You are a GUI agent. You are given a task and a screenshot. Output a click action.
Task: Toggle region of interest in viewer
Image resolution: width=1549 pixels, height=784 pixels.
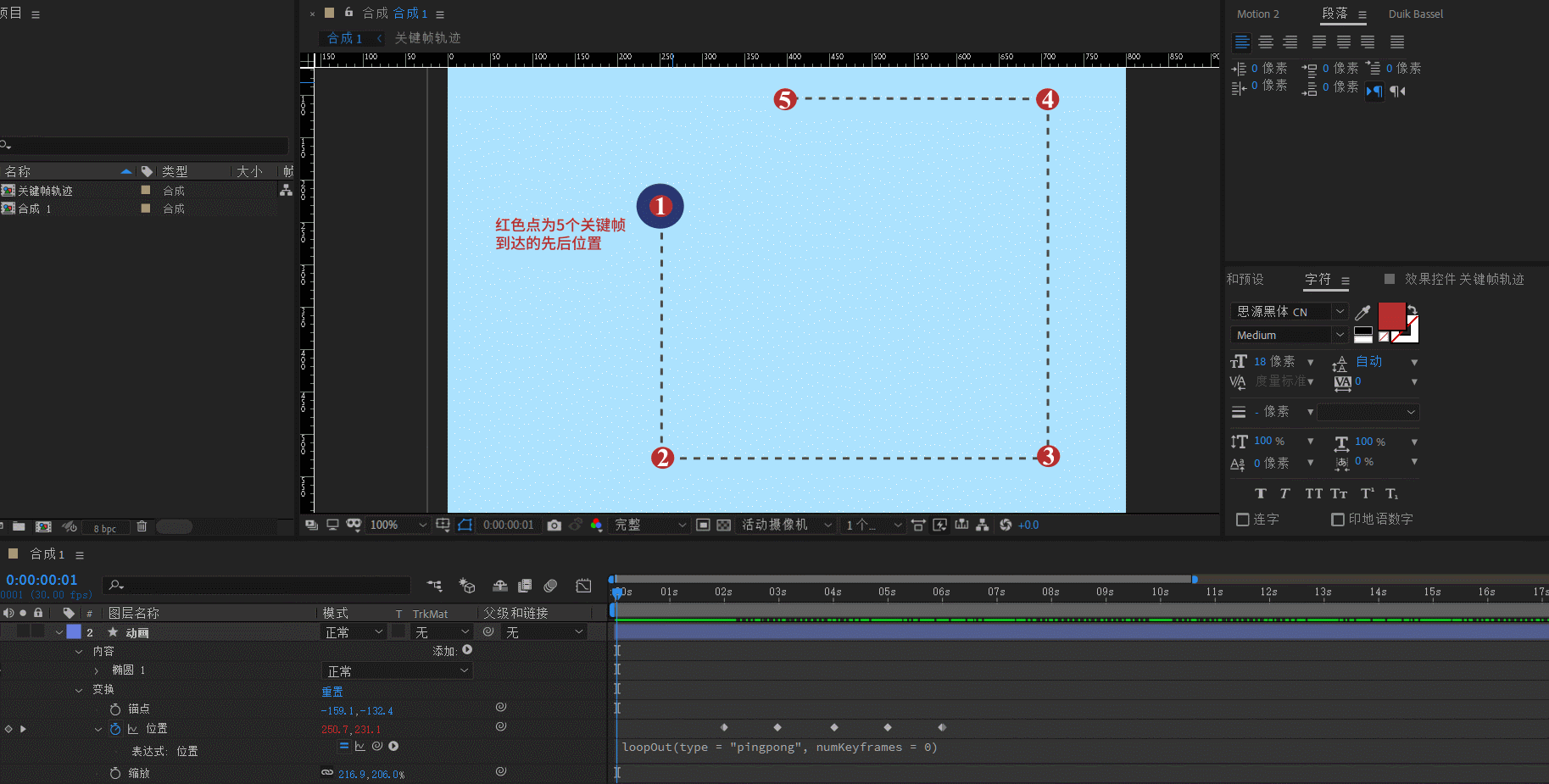pyautogui.click(x=703, y=525)
